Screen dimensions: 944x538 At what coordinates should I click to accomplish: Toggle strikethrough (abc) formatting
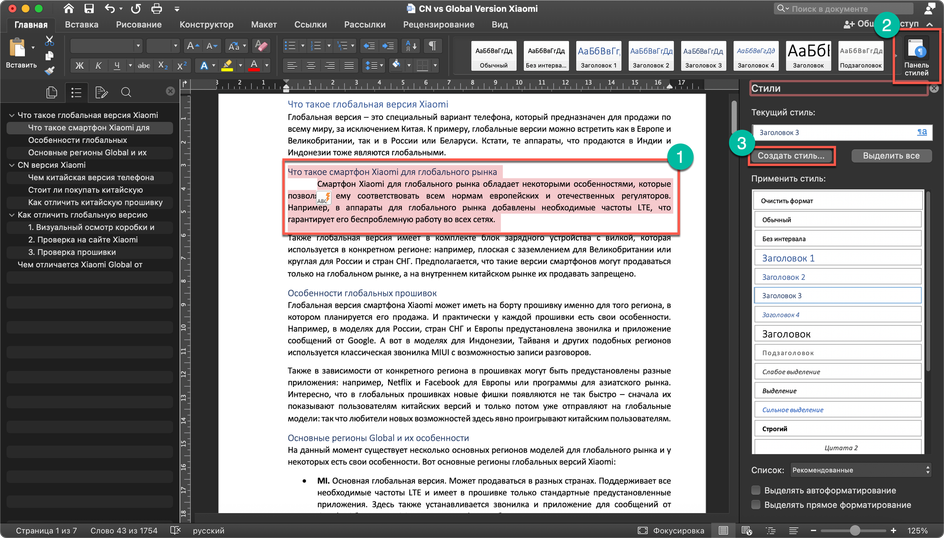[144, 65]
